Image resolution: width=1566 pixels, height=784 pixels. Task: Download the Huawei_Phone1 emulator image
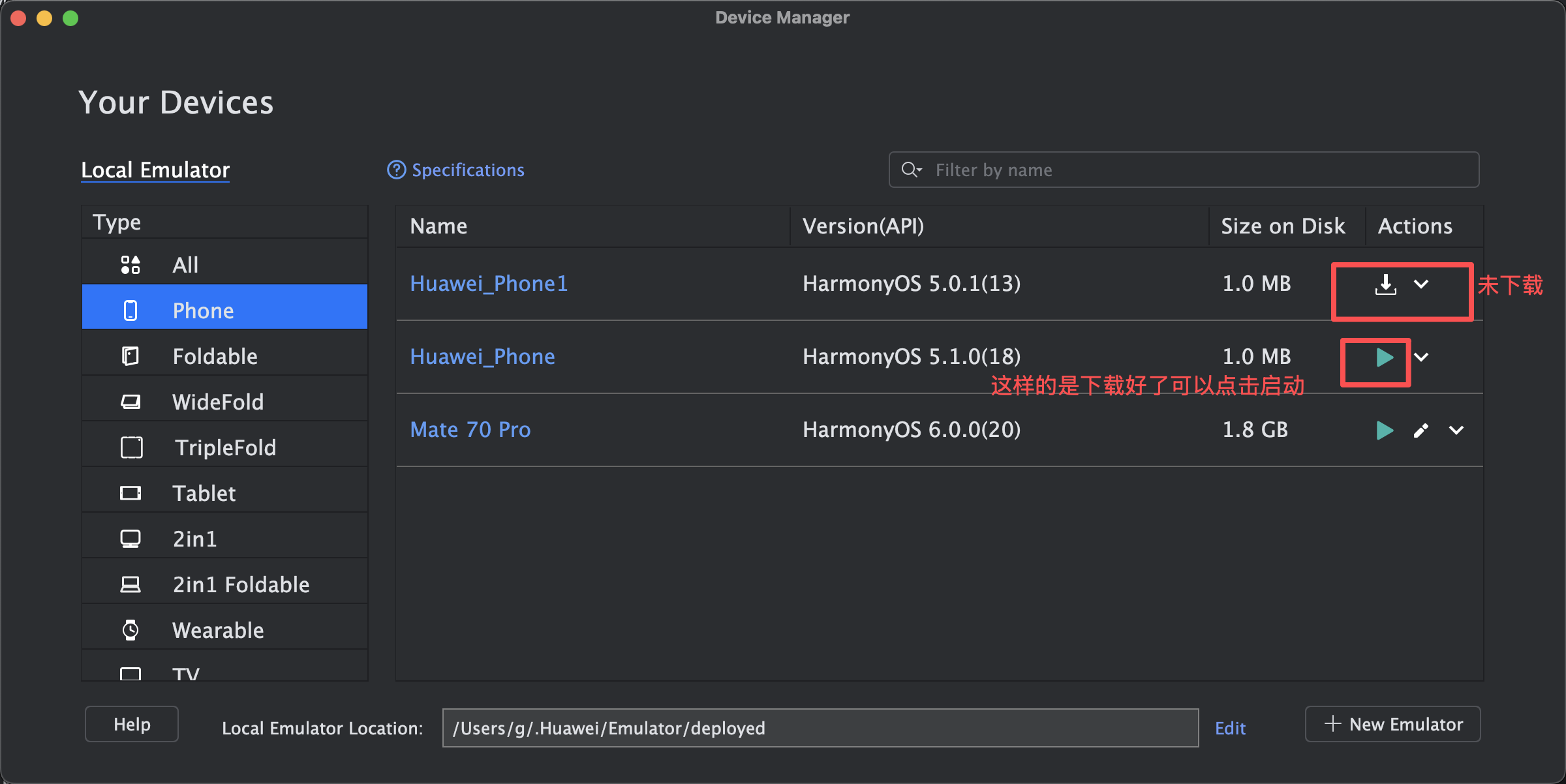pos(1385,284)
